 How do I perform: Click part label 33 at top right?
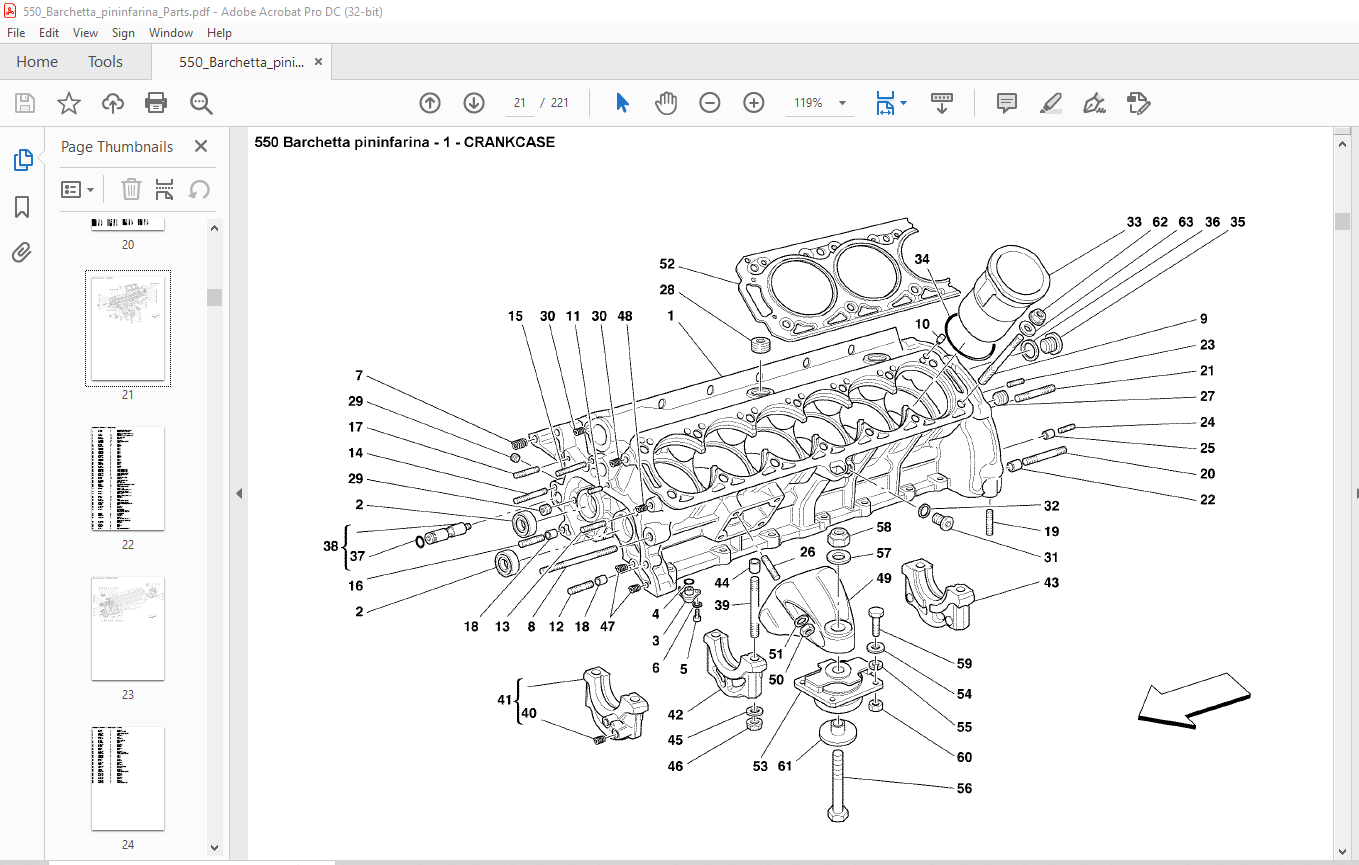point(1134,222)
